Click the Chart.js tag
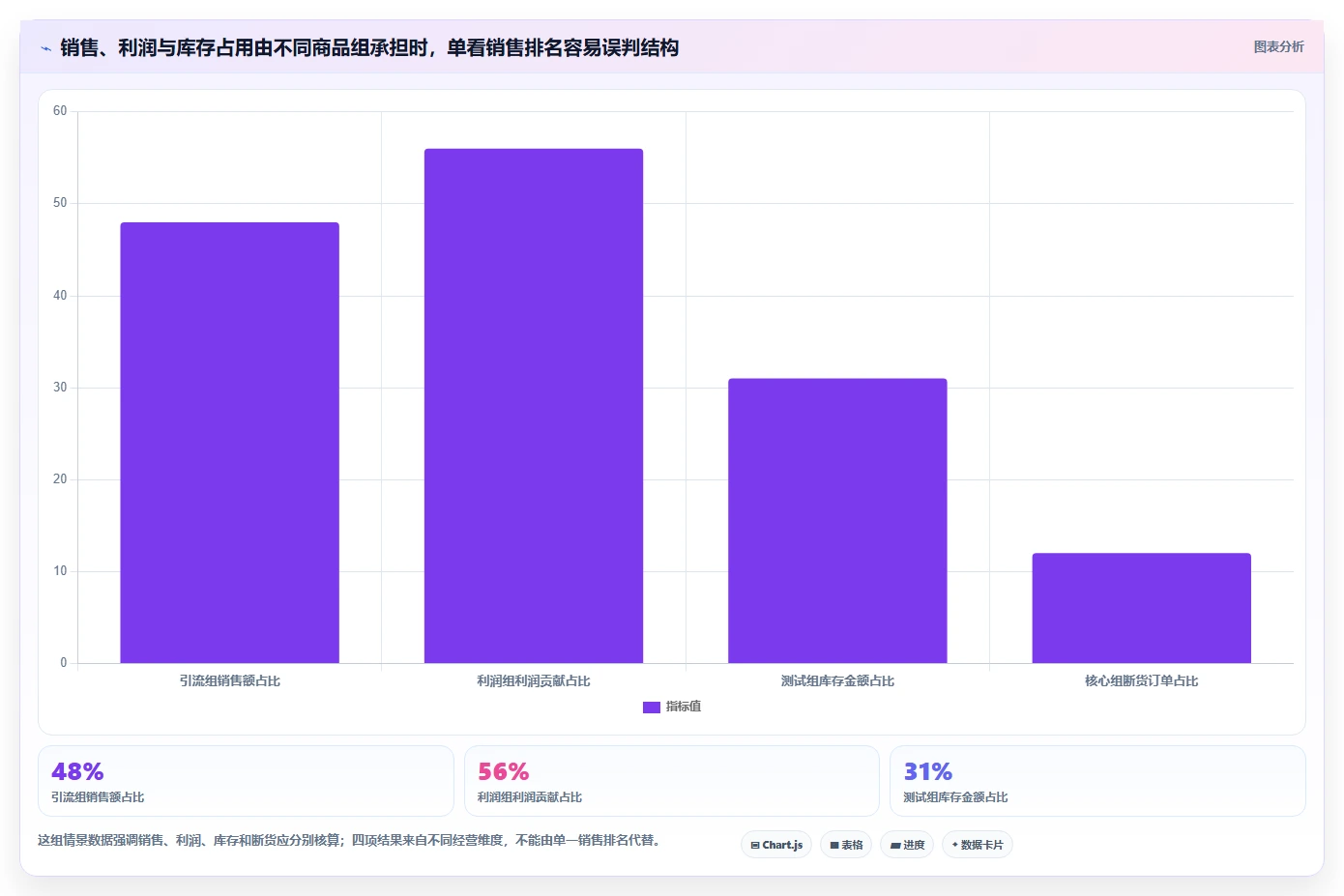The height and width of the screenshot is (896, 1344). (776, 845)
